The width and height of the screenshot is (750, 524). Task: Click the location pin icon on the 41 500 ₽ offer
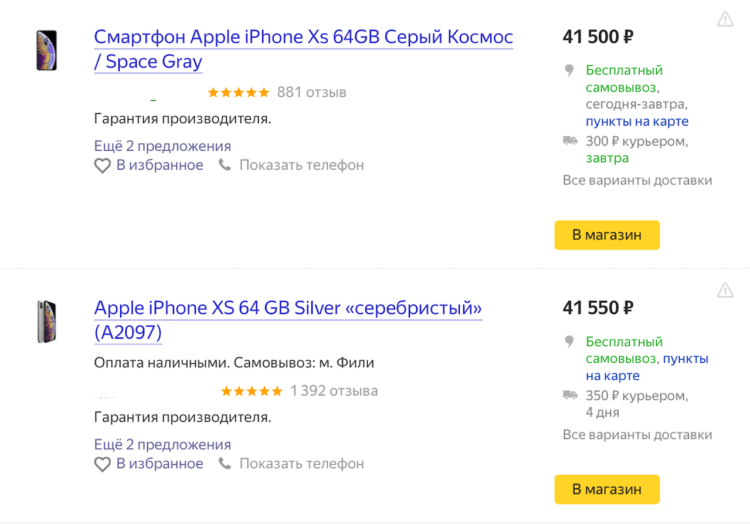[x=569, y=70]
